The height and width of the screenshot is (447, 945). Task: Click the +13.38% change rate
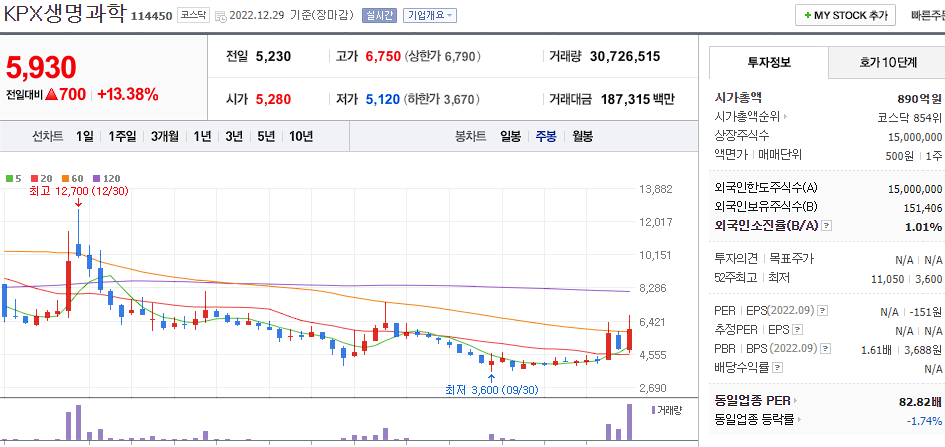click(x=128, y=95)
